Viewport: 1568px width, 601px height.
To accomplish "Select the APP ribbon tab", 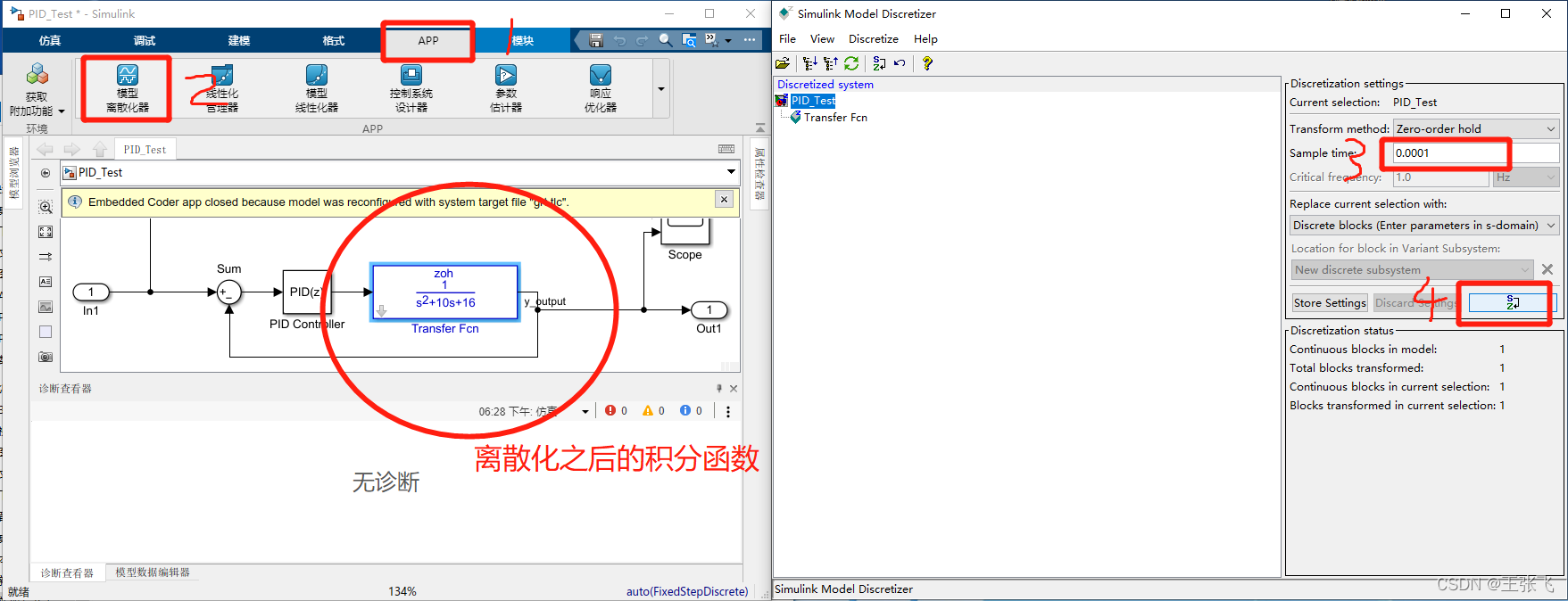I will click(428, 41).
